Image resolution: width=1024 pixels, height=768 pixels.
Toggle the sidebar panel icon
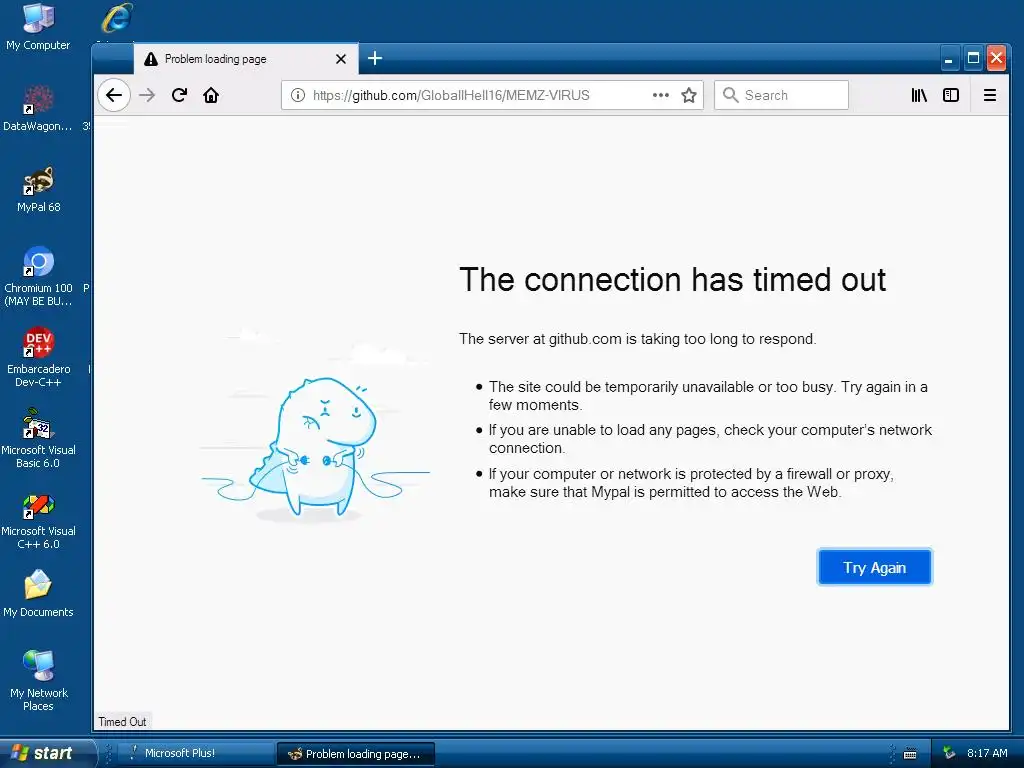click(951, 95)
